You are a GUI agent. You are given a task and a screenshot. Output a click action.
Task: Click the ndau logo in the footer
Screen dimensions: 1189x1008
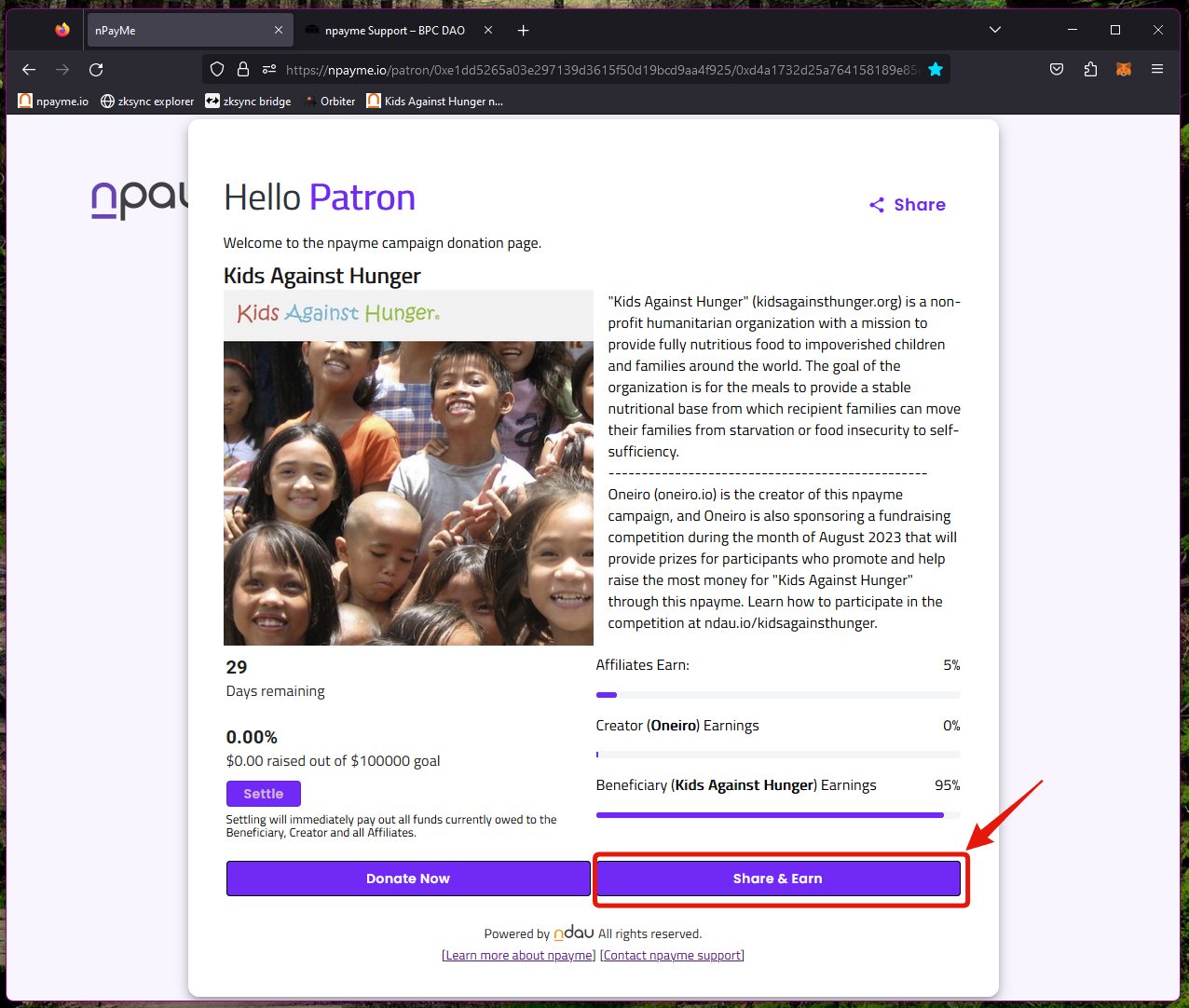pyautogui.click(x=574, y=933)
